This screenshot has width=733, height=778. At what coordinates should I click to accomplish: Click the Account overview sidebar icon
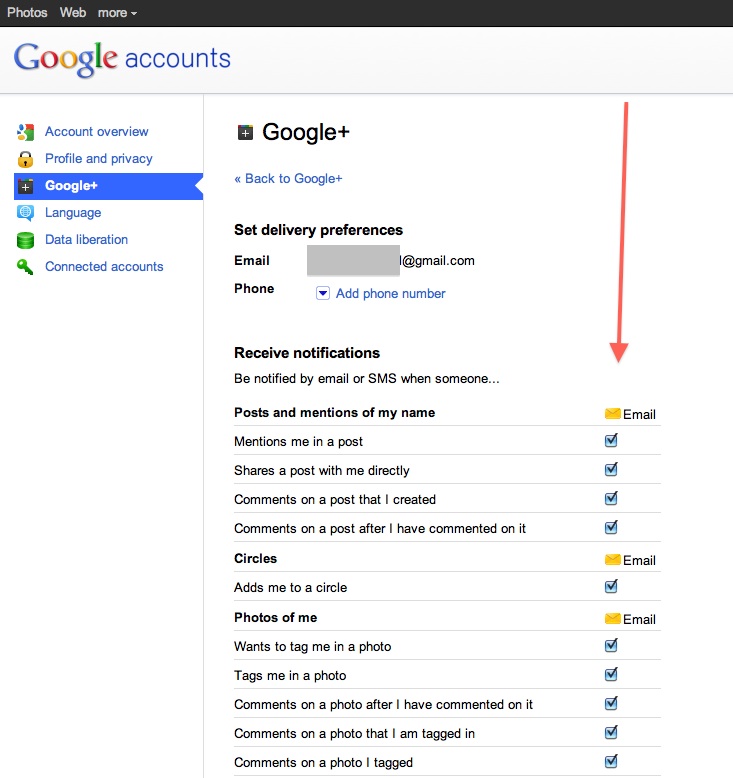click(26, 132)
